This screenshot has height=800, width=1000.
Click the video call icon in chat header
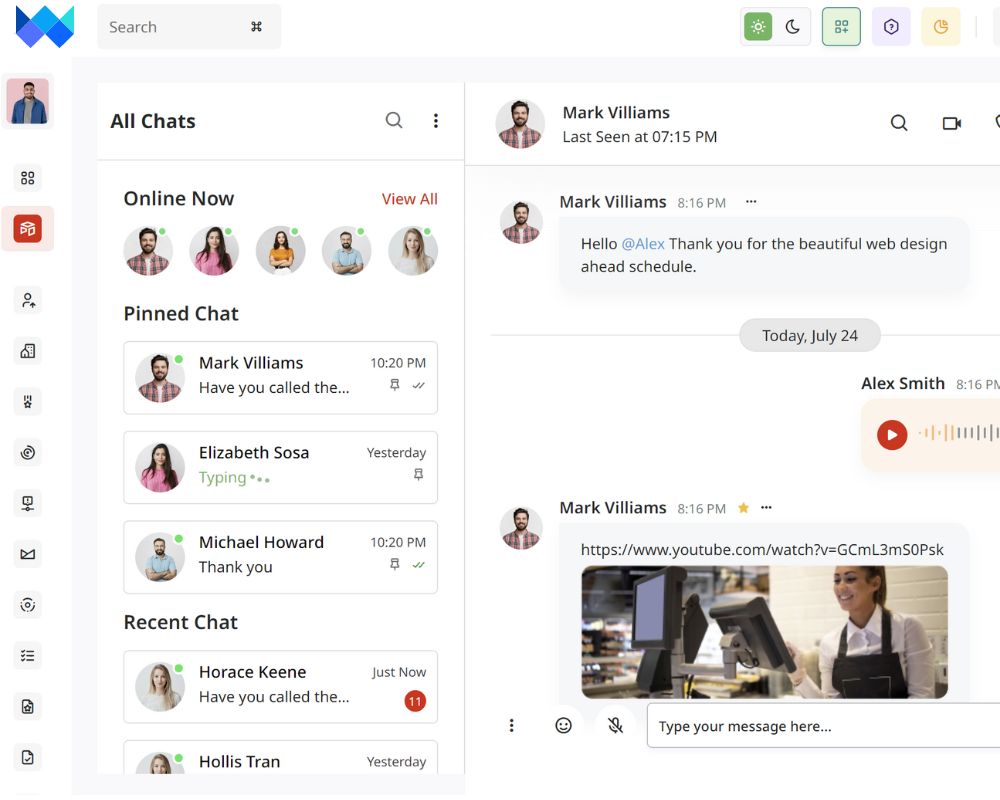[x=951, y=123]
